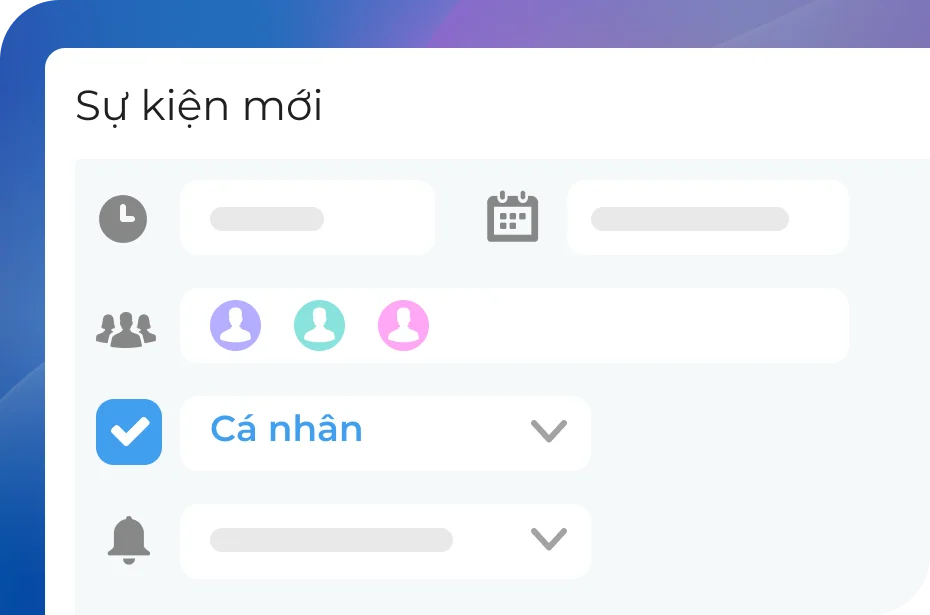Click the calendar date icon
This screenshot has width=930, height=615.
tap(512, 218)
